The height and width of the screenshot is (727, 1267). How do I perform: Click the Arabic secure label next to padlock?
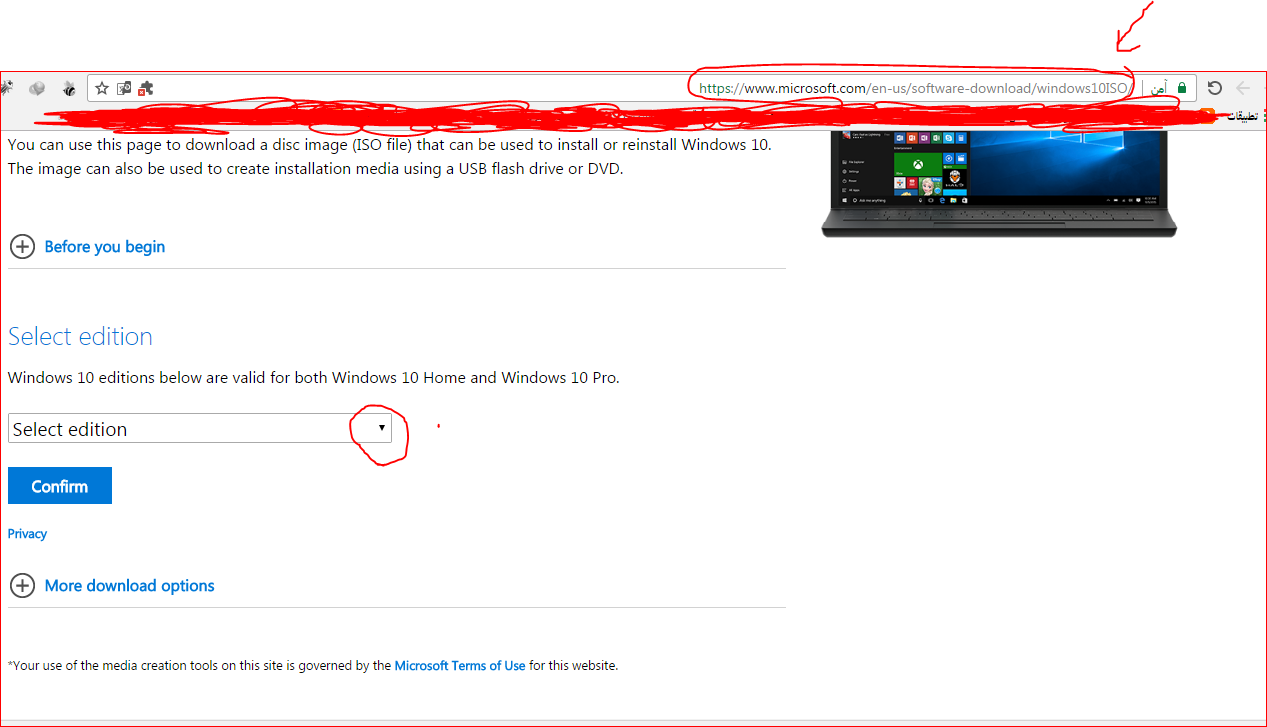tap(1158, 88)
